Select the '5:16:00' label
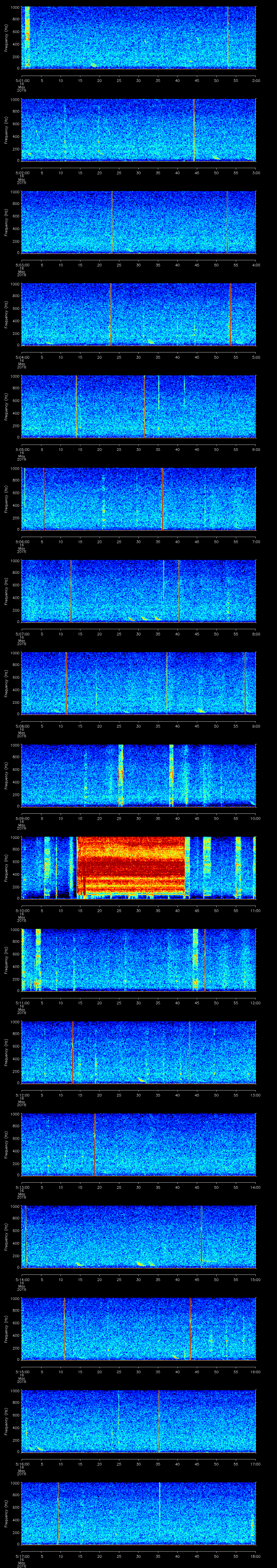The height and width of the screenshot is (1568, 277). 22,1464
